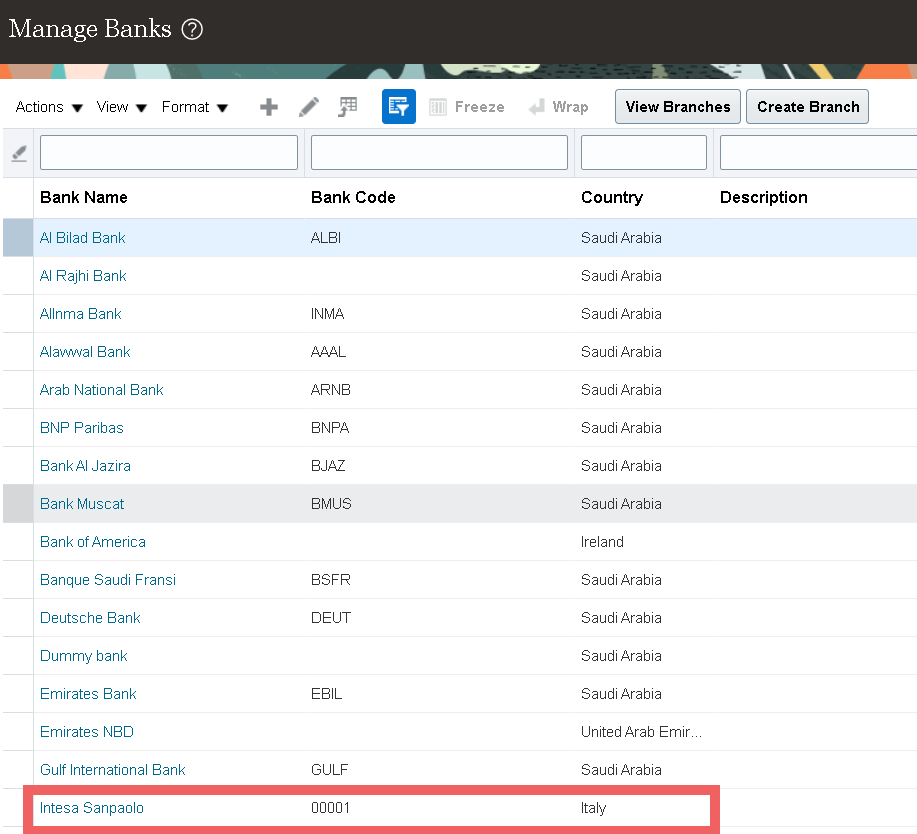The image size is (917, 834).
Task: Select the Edit (pencil) icon
Action: pos(308,106)
